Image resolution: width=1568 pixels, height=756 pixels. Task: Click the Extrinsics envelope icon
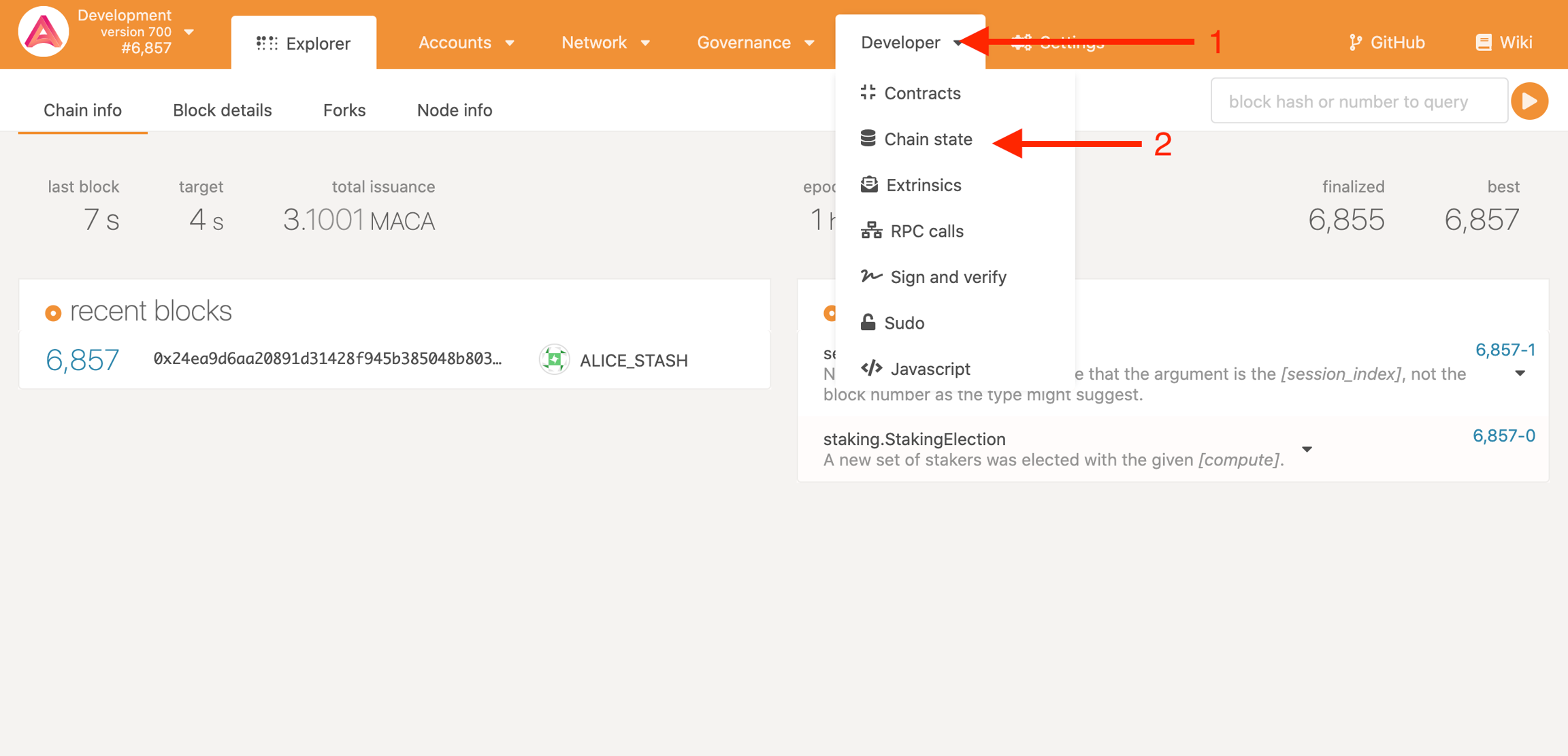point(869,184)
